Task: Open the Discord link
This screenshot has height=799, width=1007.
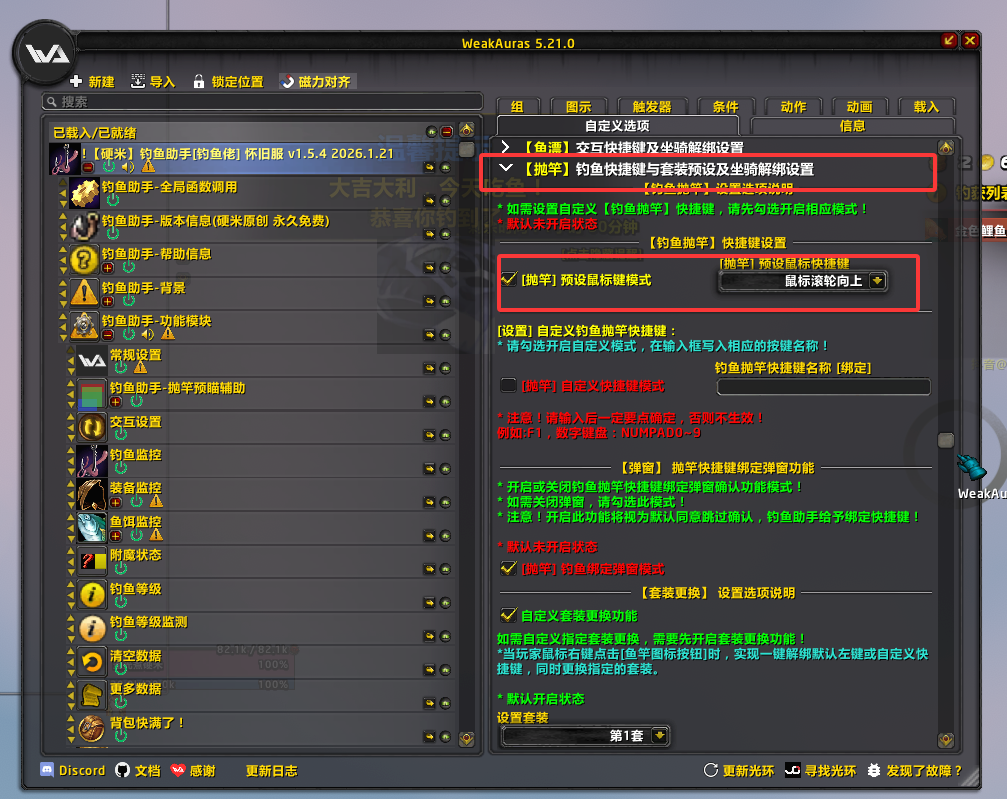Action: click(73, 770)
